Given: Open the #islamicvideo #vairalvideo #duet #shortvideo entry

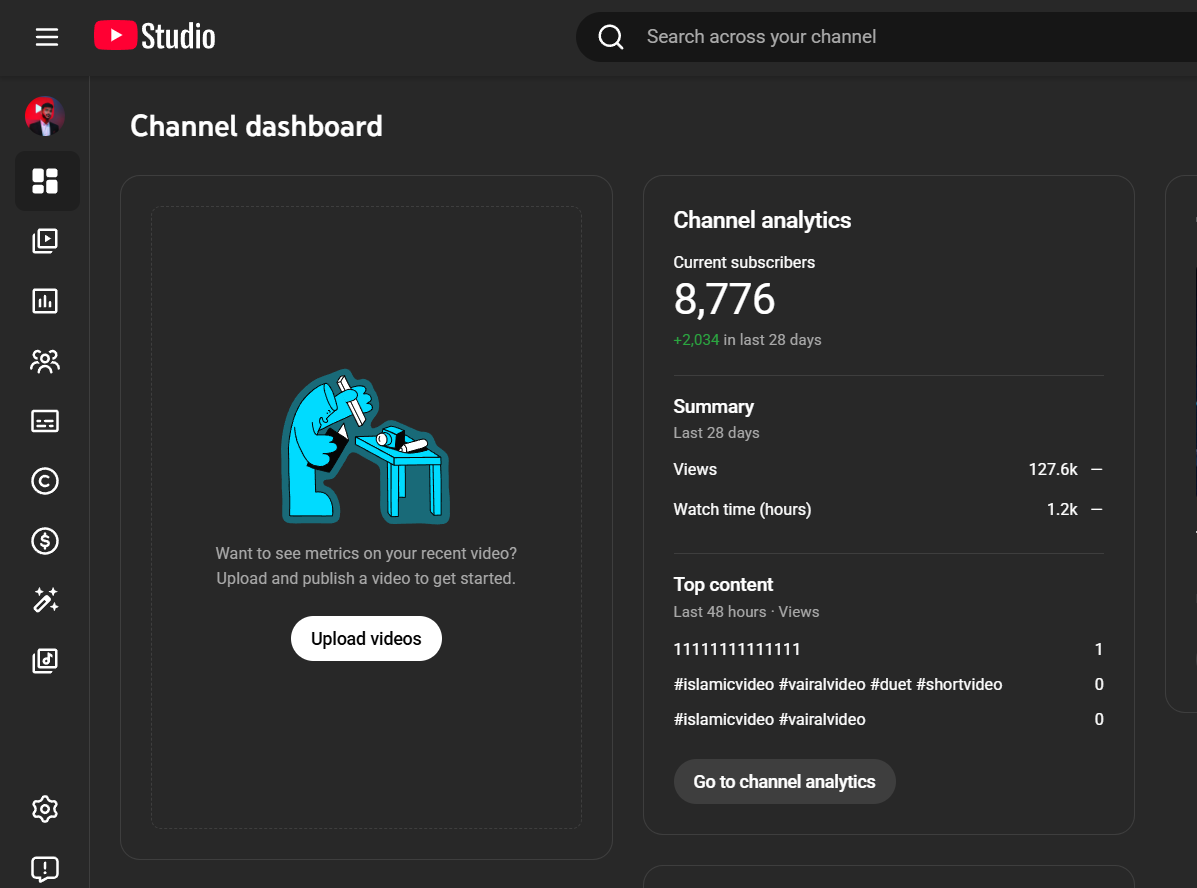Looking at the screenshot, I should click(x=837, y=685).
